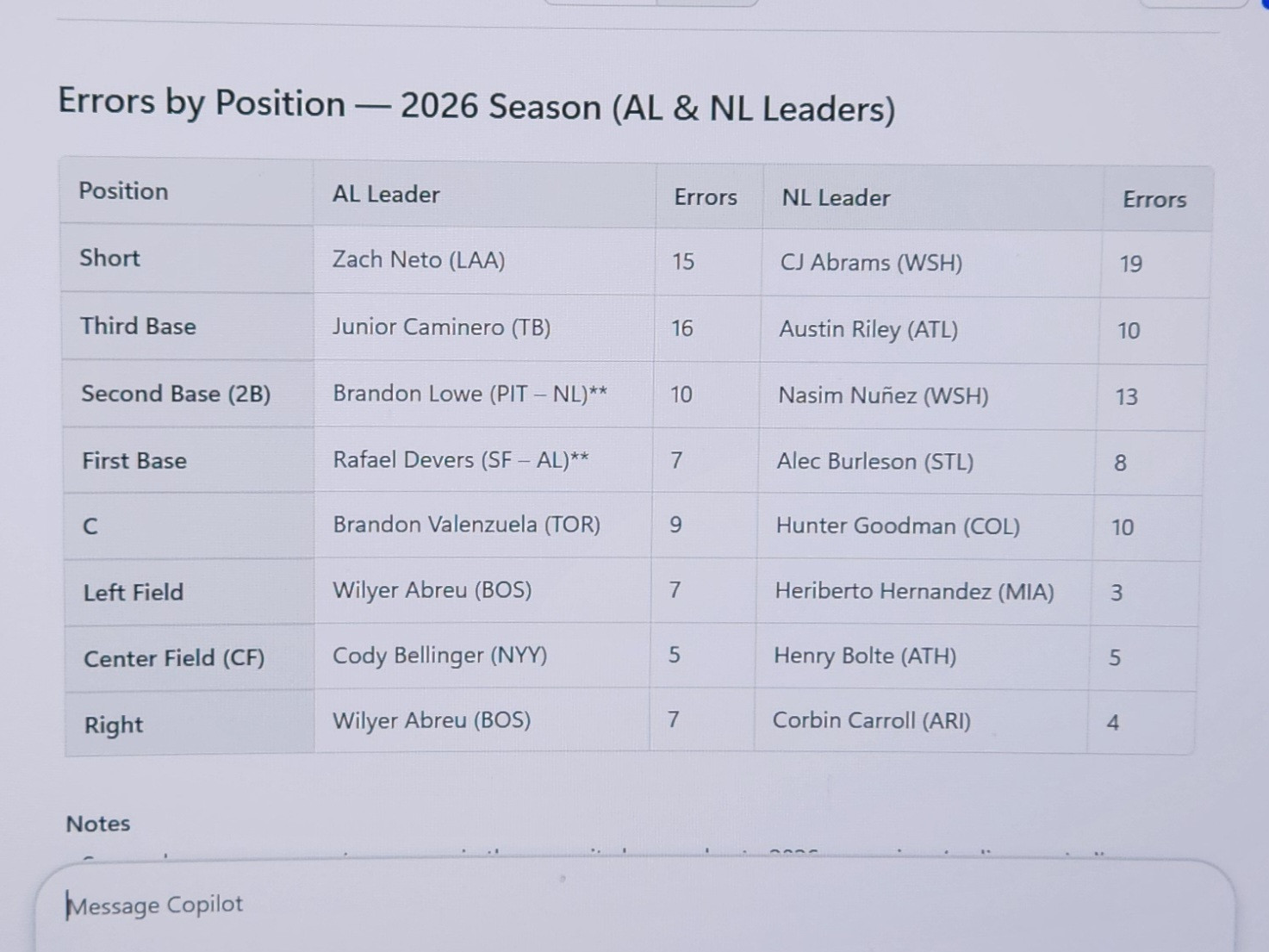Select the AL Leader column header
The image size is (1269, 952).
pyautogui.click(x=484, y=195)
